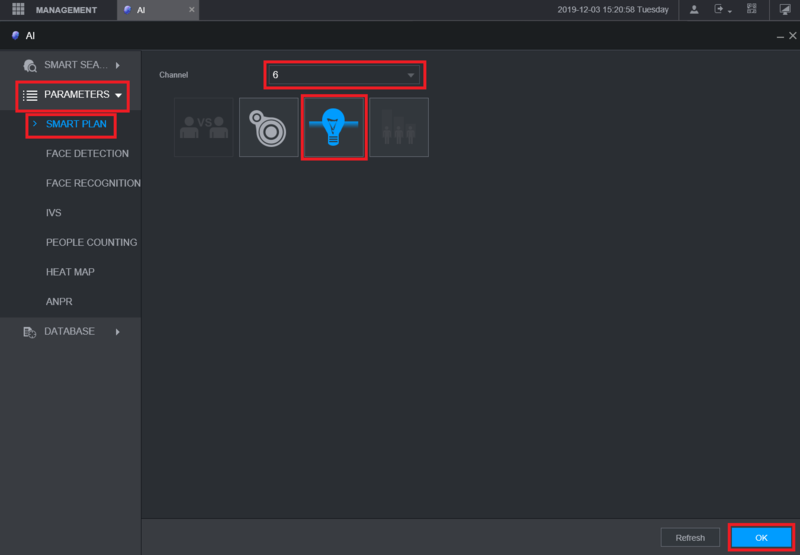The height and width of the screenshot is (555, 800).
Task: Open FACE DETECTION settings
Action: 87,154
